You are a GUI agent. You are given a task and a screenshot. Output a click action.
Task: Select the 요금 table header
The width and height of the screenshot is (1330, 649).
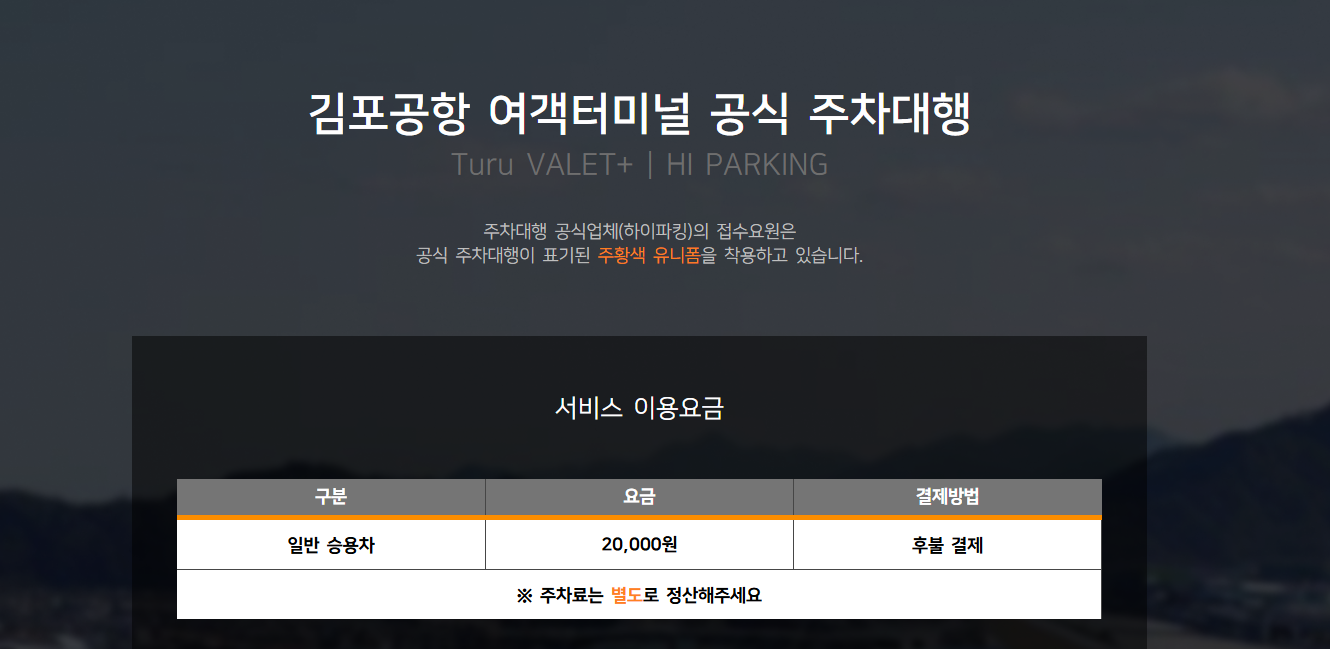[x=638, y=497]
